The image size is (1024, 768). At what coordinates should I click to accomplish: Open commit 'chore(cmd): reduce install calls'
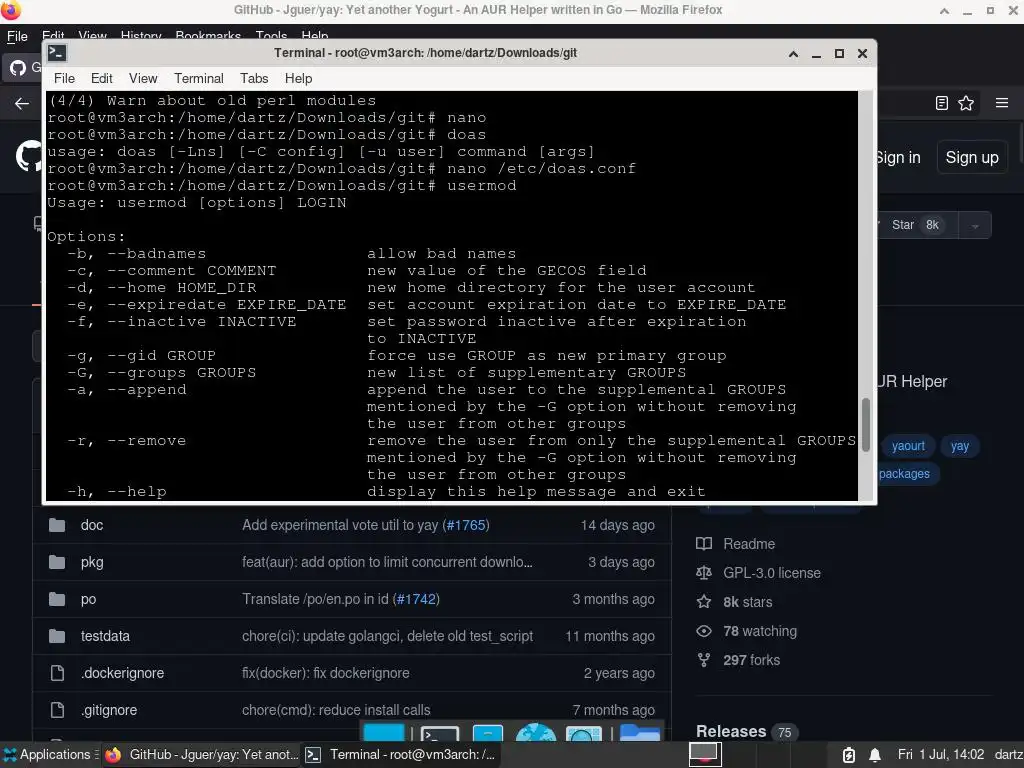tap(336, 710)
